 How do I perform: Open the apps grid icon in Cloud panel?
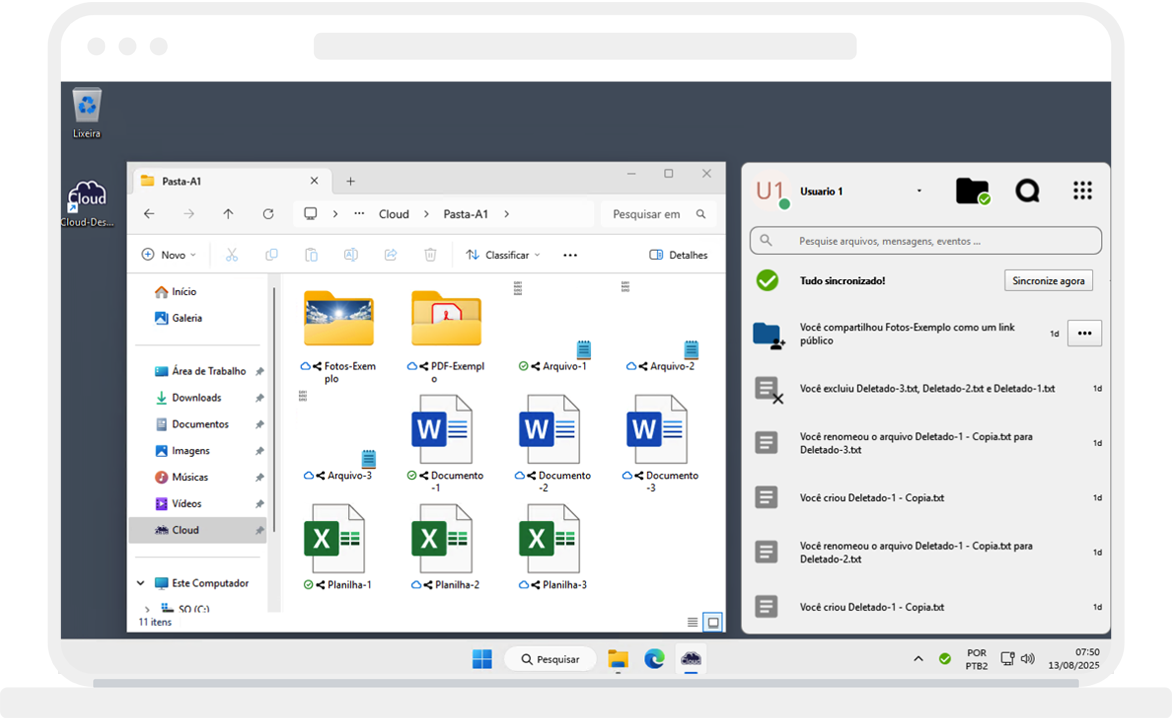click(1082, 191)
